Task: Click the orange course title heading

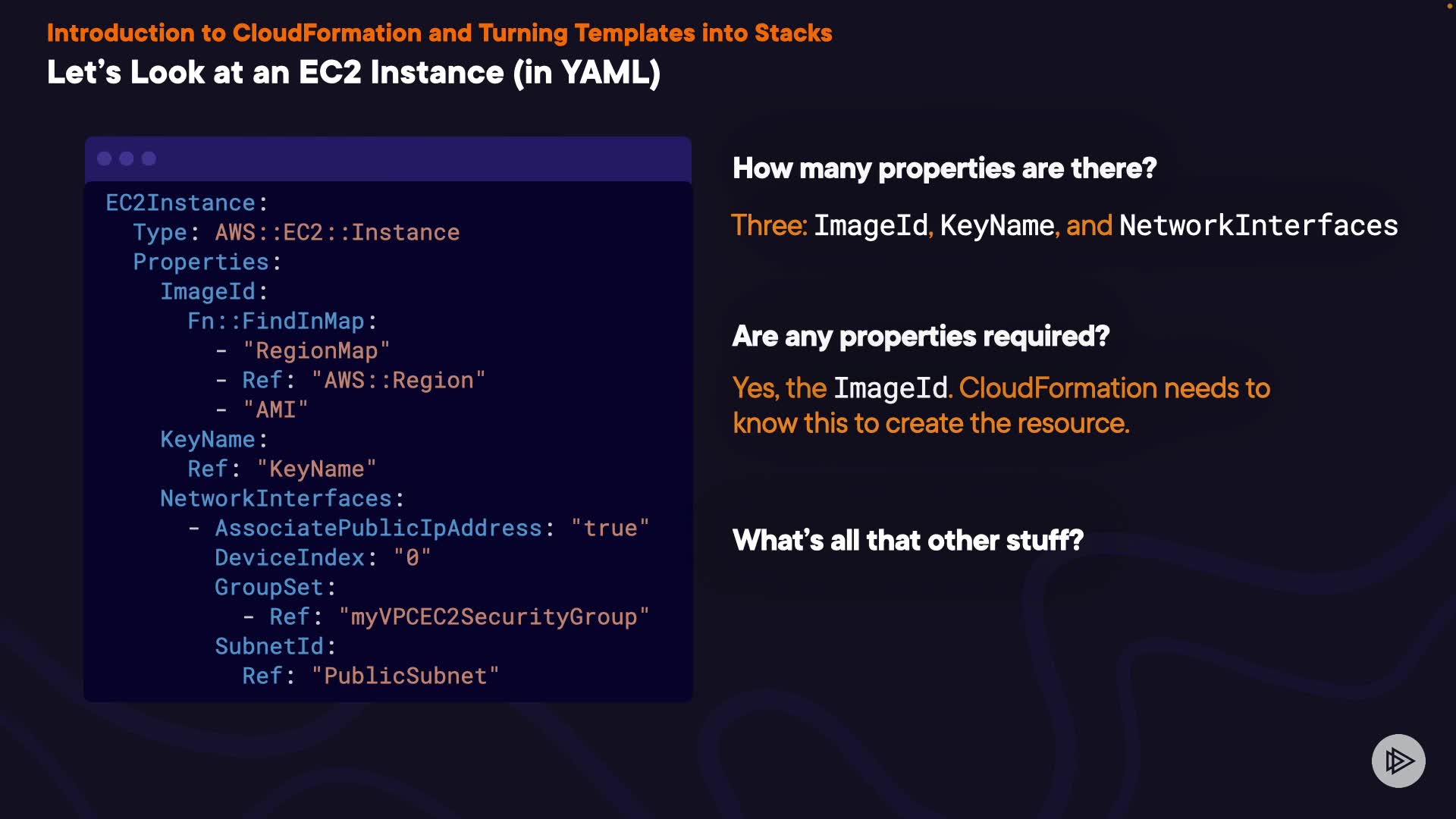Action: click(x=439, y=33)
